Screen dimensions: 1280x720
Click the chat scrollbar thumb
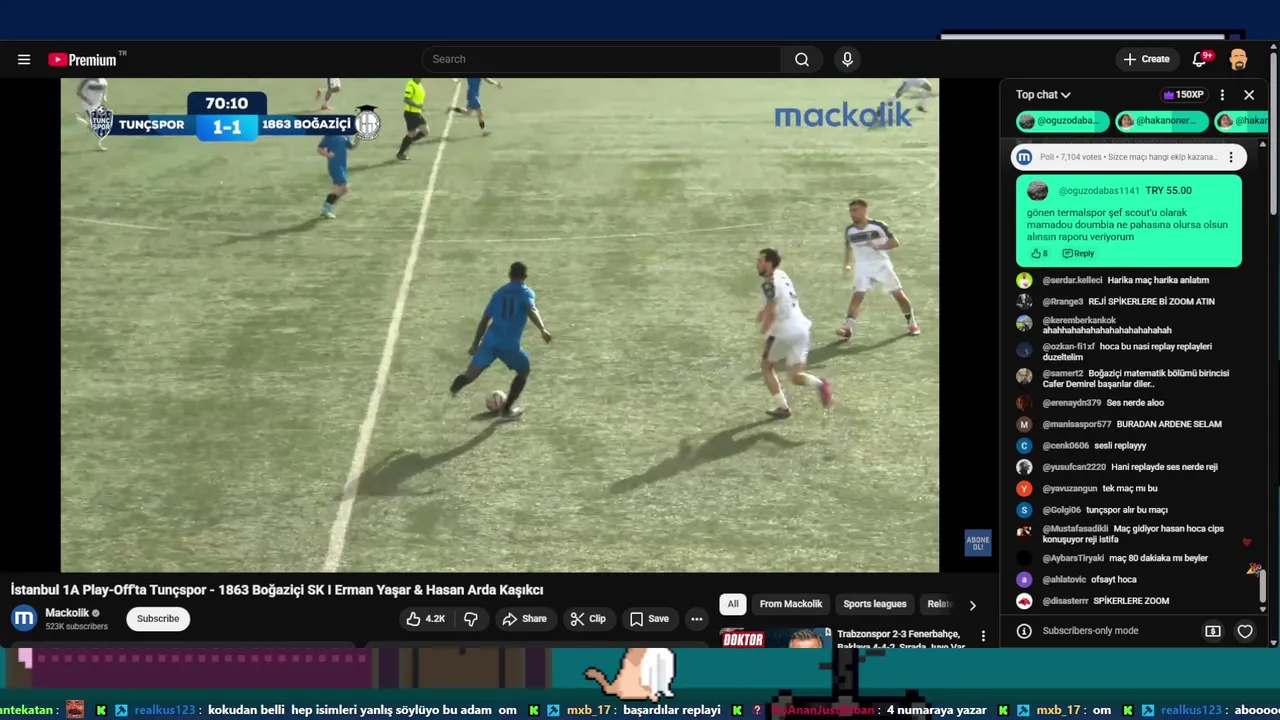tap(1263, 586)
